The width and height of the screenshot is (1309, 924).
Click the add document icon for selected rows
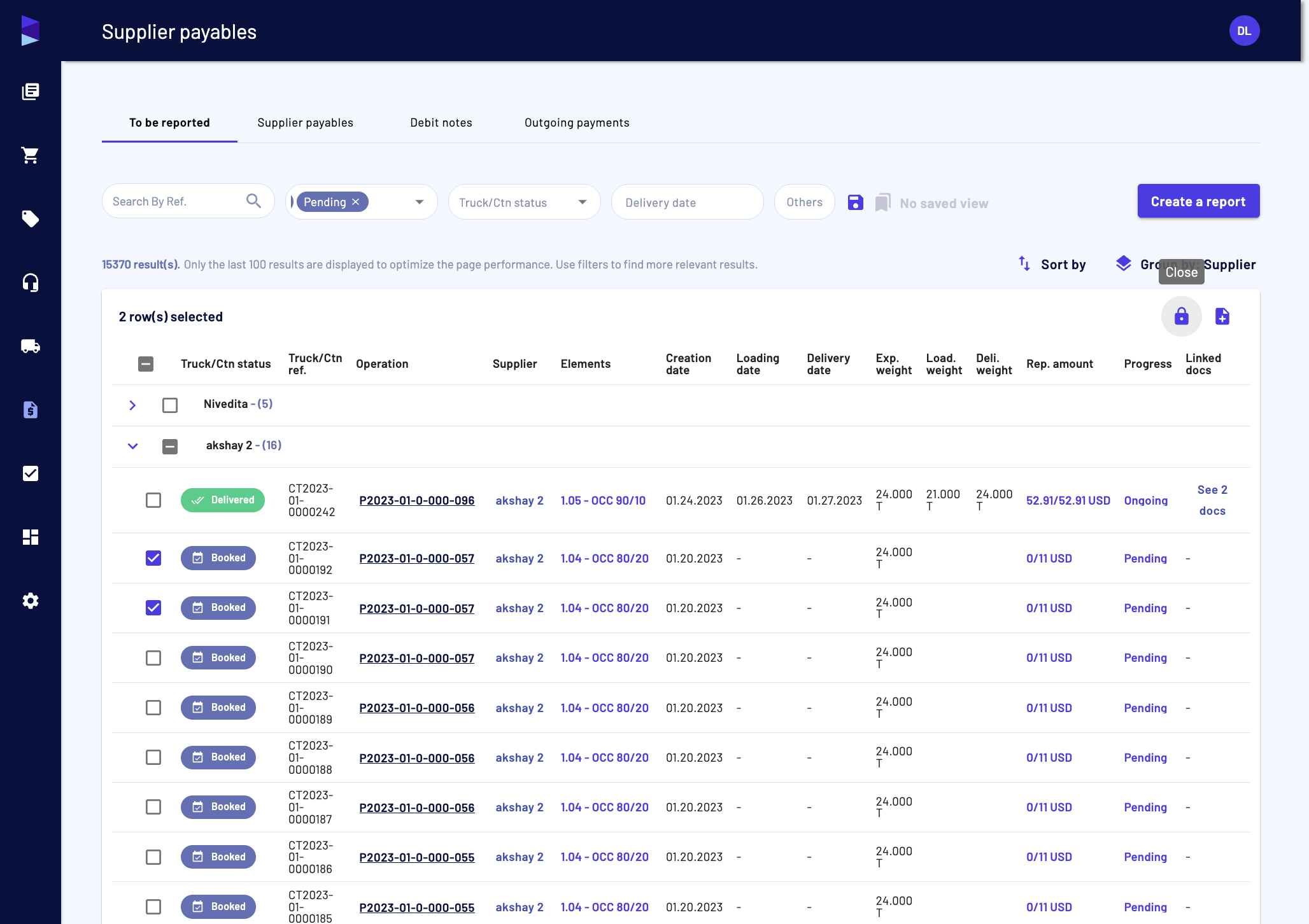[1222, 316]
